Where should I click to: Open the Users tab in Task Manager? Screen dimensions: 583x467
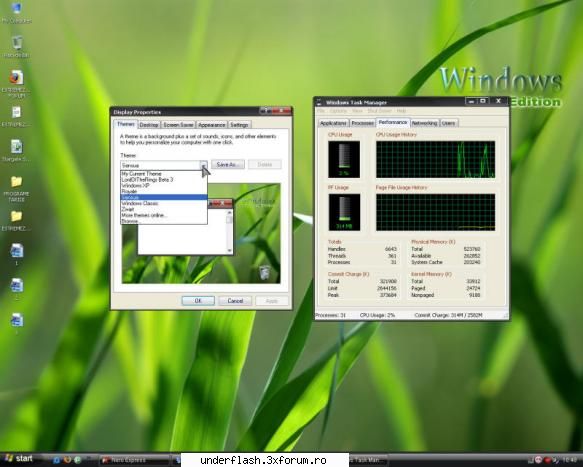pyautogui.click(x=449, y=123)
